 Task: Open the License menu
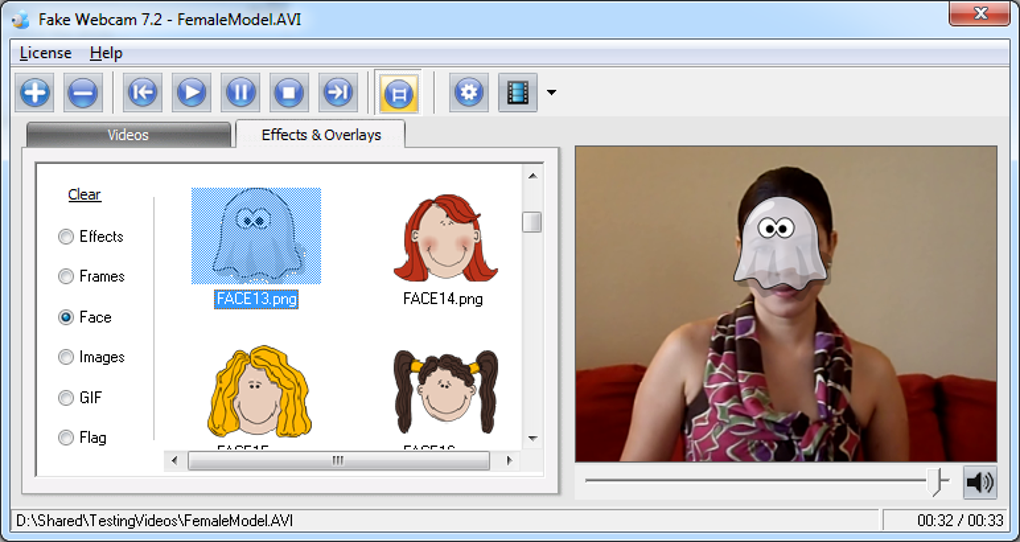[x=46, y=53]
